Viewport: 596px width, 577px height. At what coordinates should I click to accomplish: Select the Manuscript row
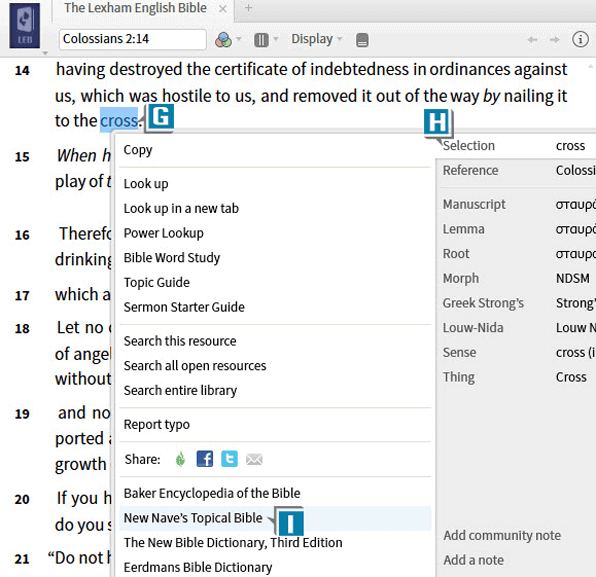pyautogui.click(x=516, y=205)
